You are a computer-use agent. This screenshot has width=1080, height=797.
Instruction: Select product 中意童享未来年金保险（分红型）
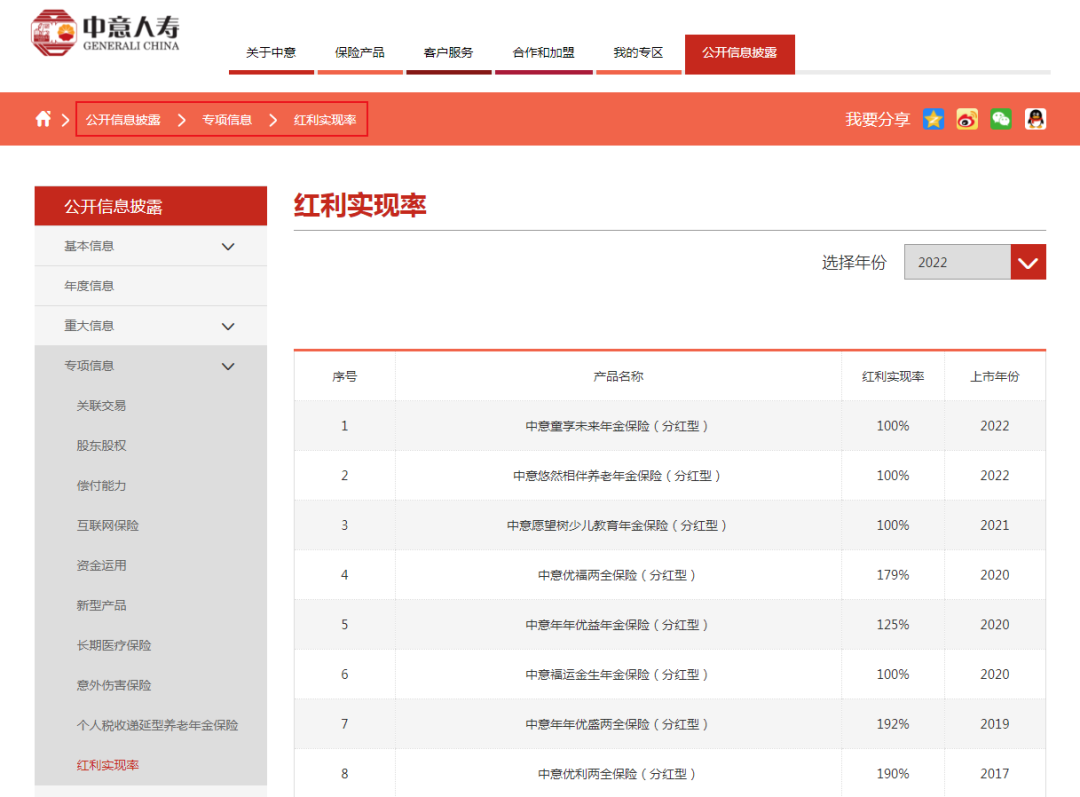click(x=618, y=426)
